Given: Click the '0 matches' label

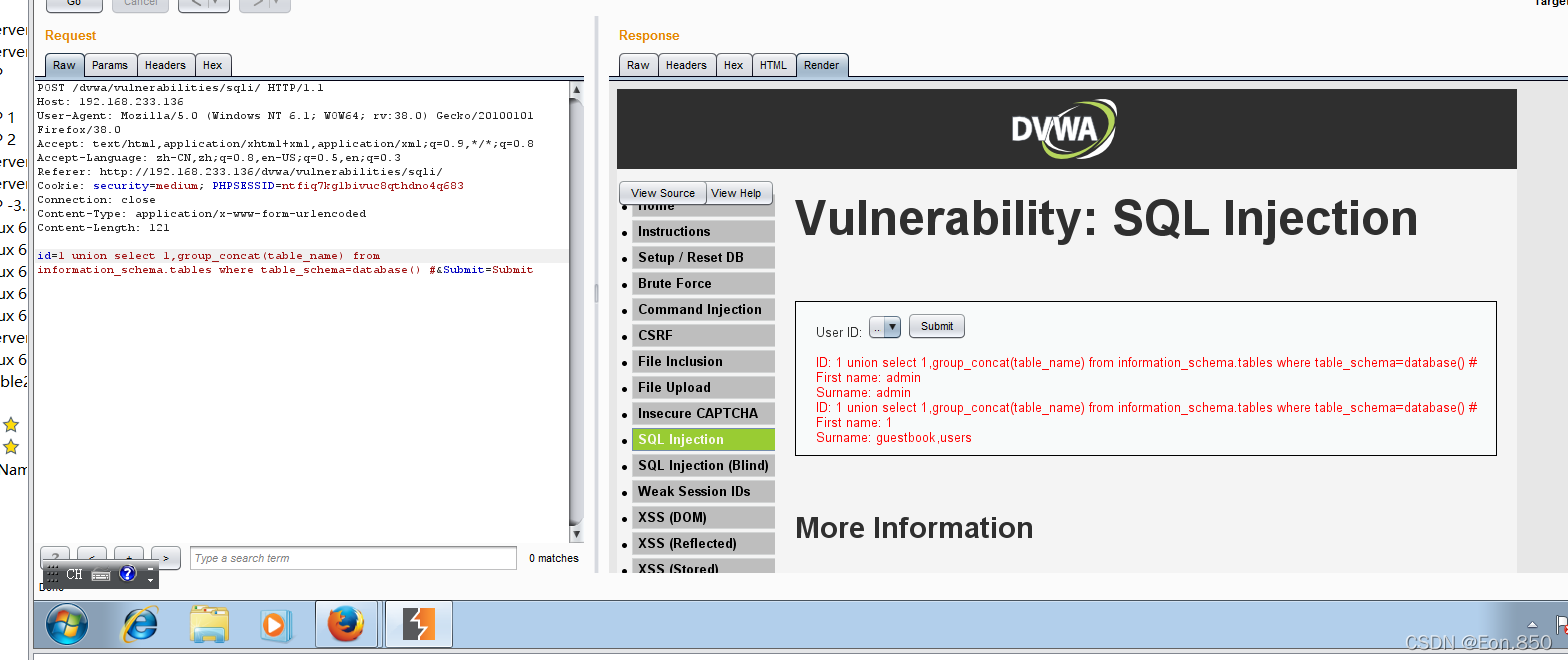Looking at the screenshot, I should pos(554,558).
